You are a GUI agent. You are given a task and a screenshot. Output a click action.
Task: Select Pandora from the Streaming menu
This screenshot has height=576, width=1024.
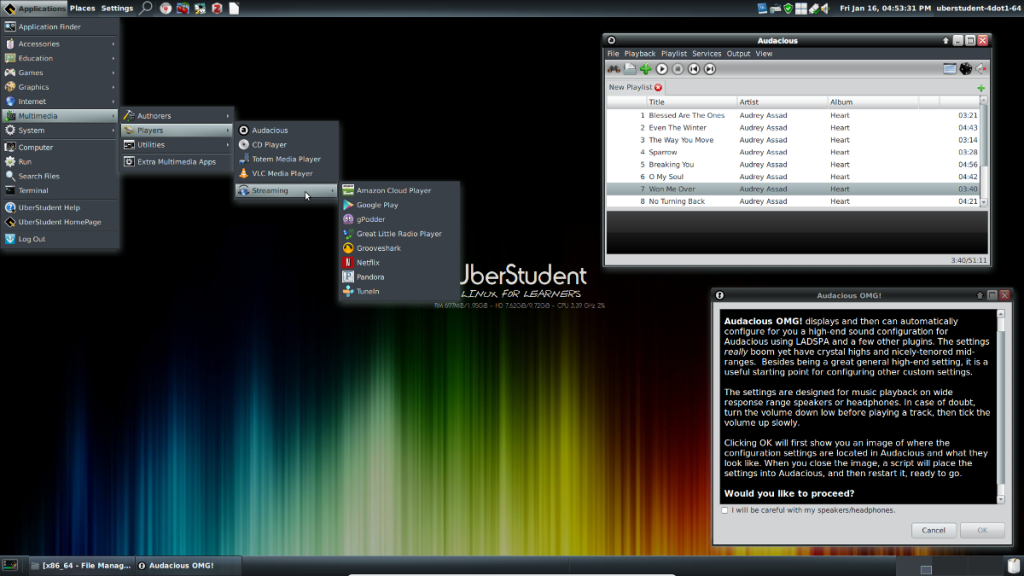pyautogui.click(x=371, y=277)
